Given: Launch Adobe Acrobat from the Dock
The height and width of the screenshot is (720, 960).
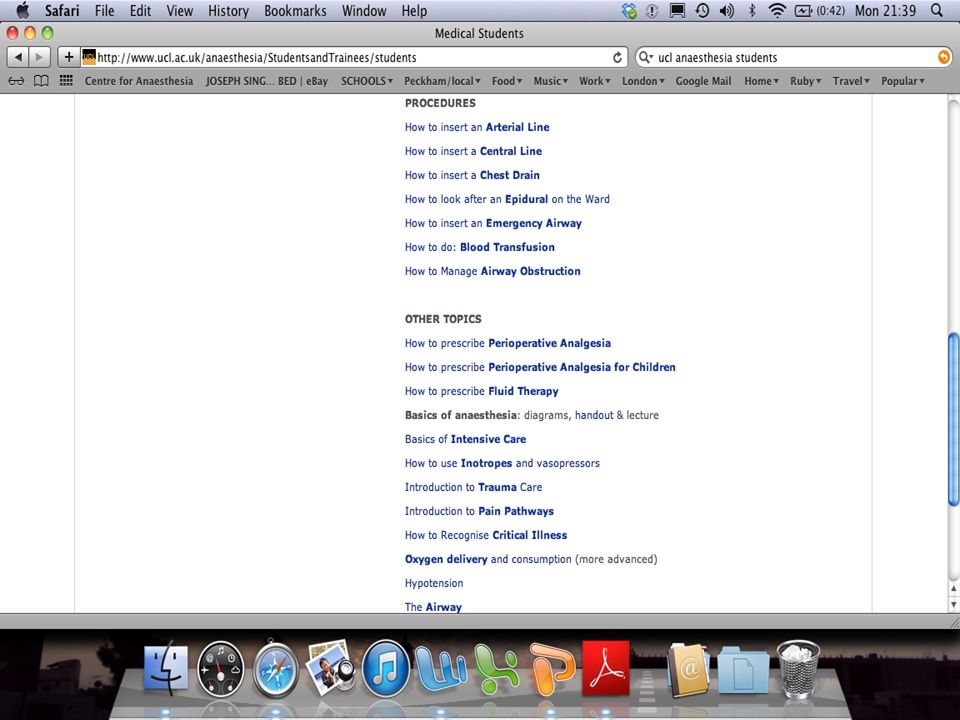Looking at the screenshot, I should [606, 668].
